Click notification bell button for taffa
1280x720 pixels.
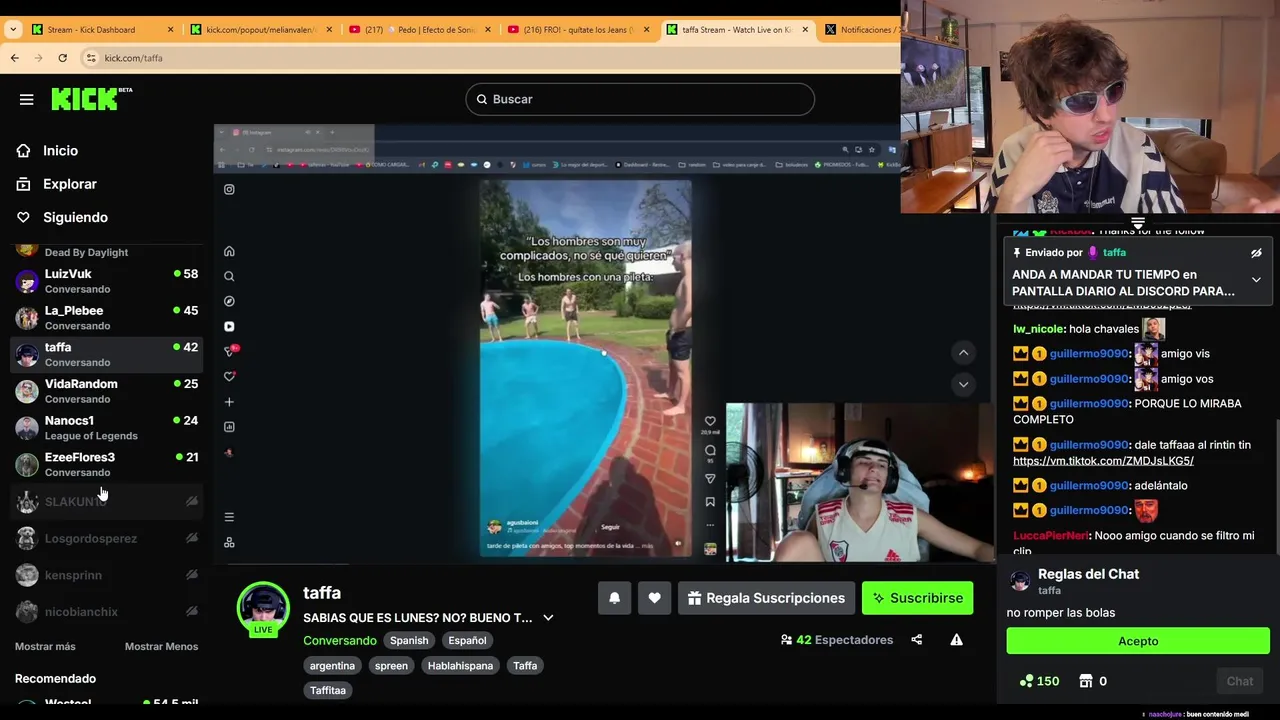coord(615,598)
